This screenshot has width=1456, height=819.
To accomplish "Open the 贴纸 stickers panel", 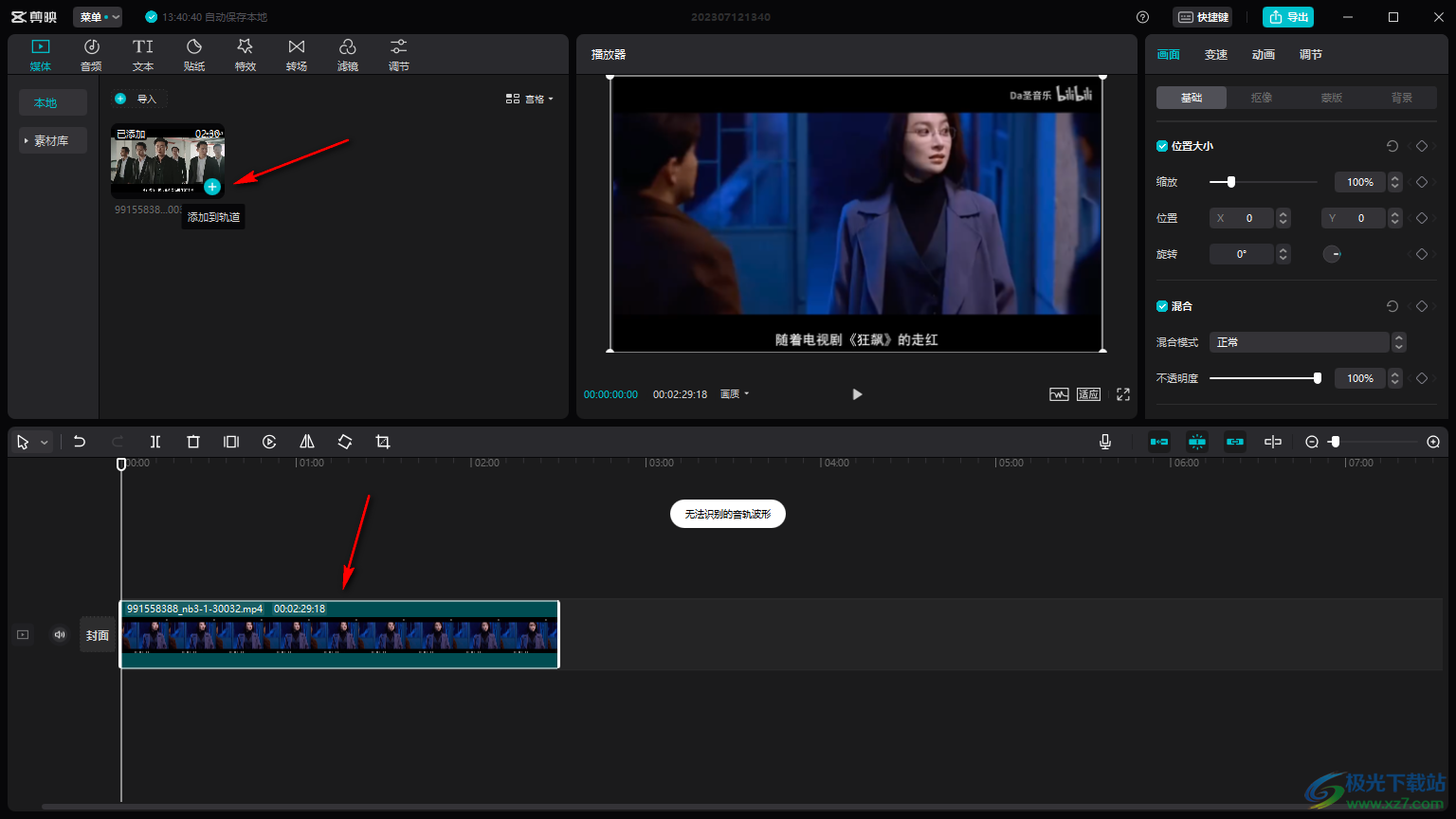I will coord(194,55).
